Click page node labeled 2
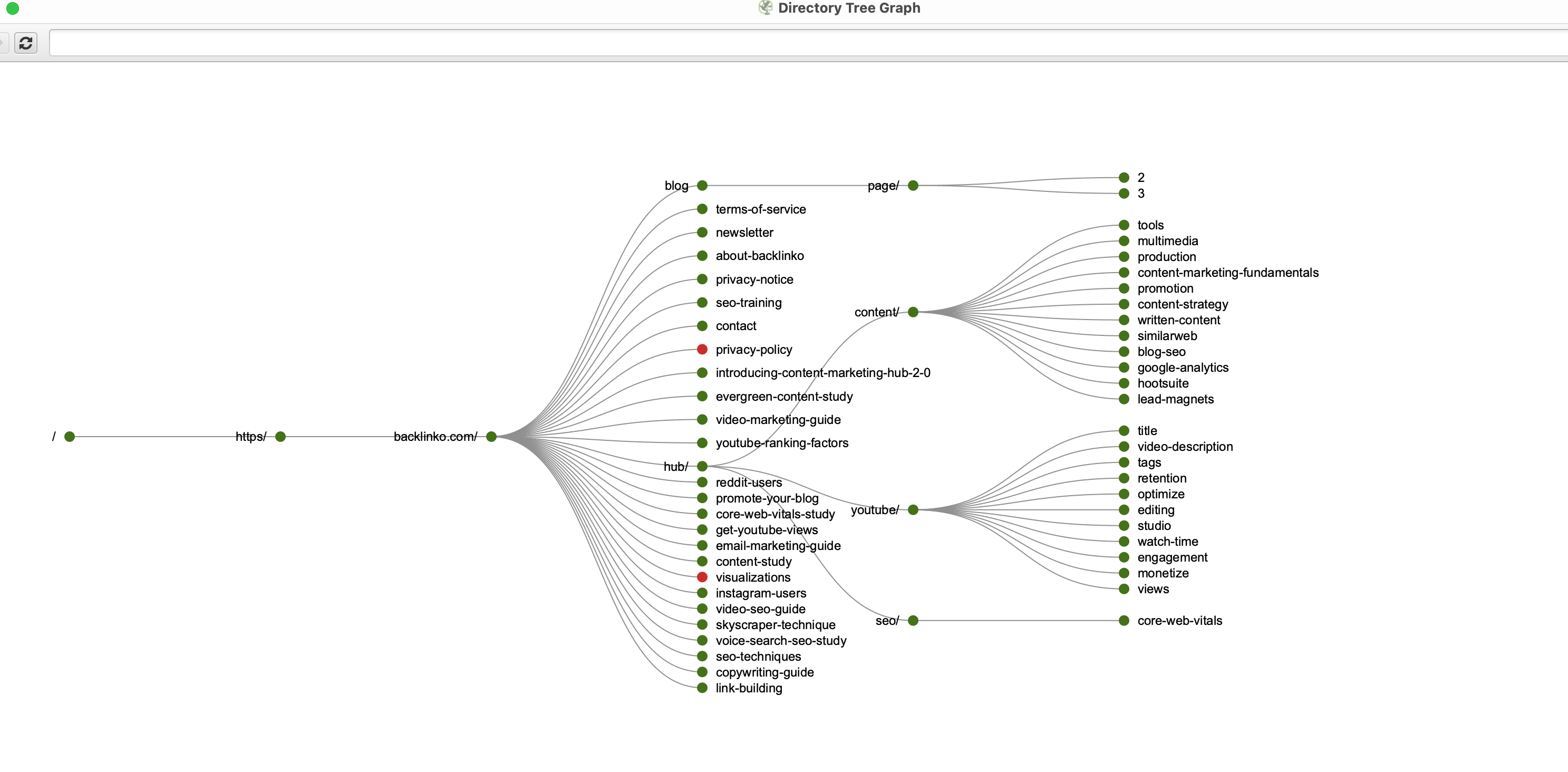The image size is (1568, 772). point(1124,177)
